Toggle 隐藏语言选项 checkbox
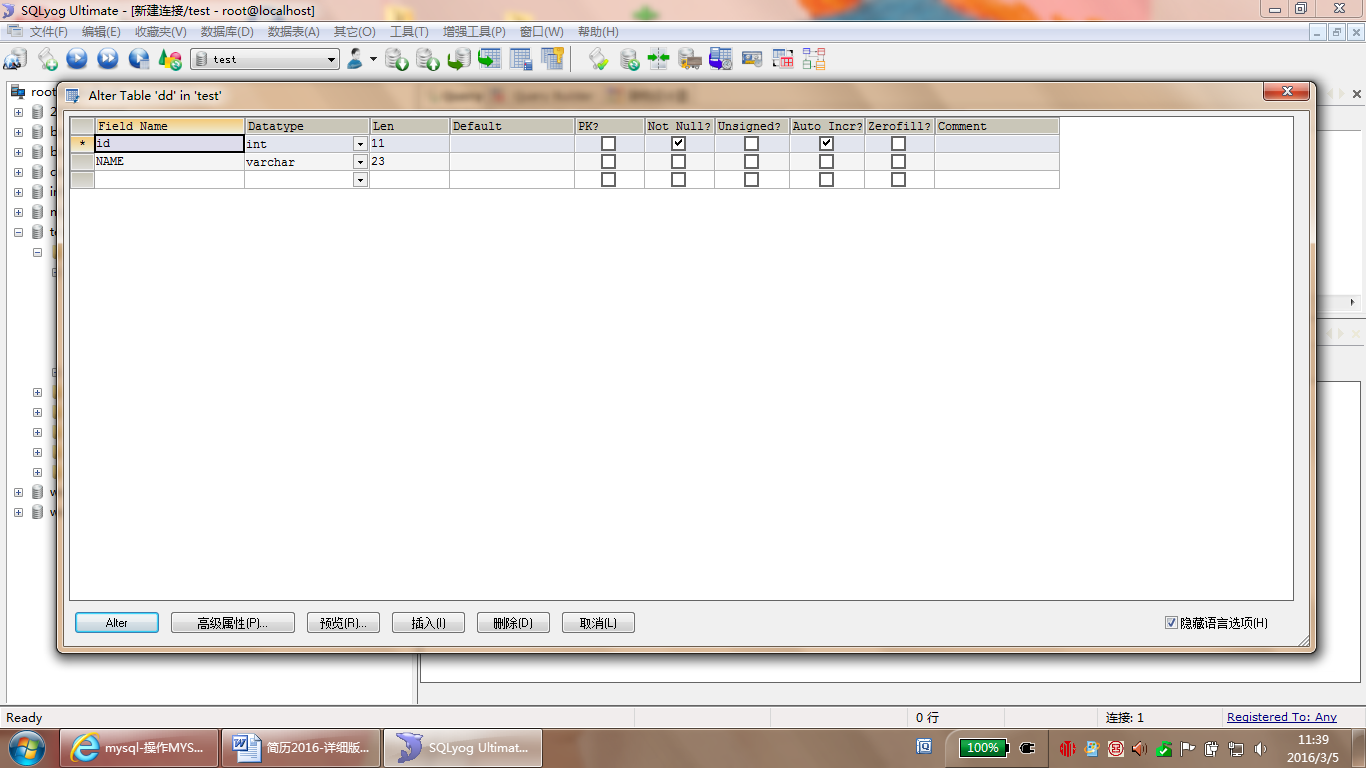The width and height of the screenshot is (1366, 768). tap(1171, 623)
